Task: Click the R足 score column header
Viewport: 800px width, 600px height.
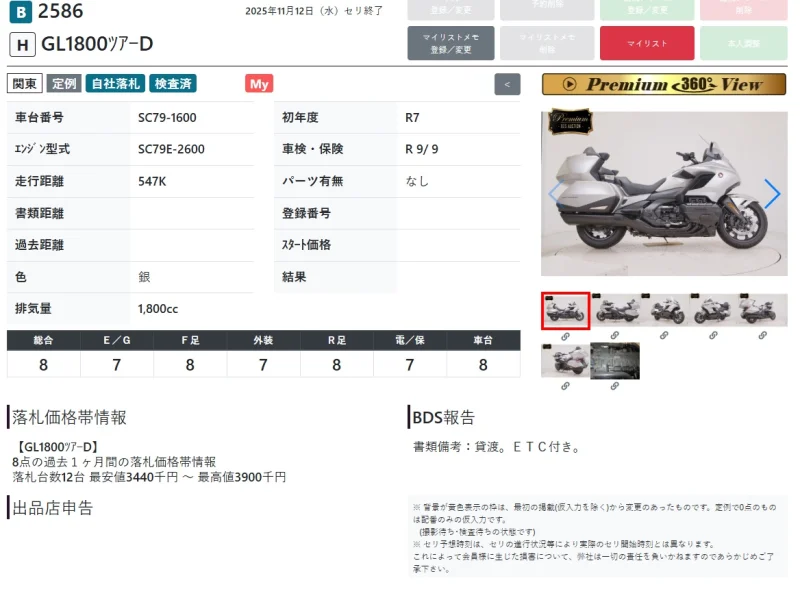Action: point(337,340)
